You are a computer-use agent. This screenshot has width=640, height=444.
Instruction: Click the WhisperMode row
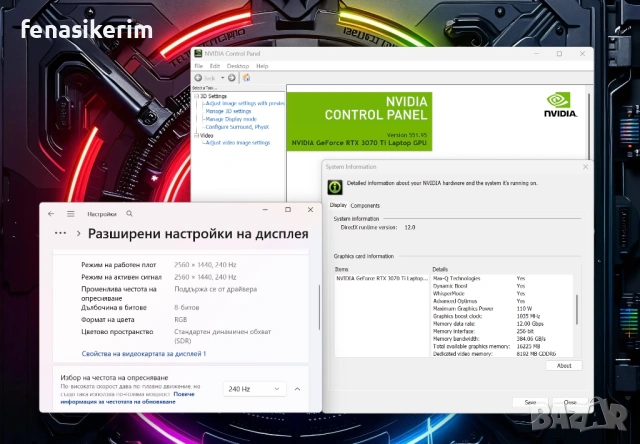(502, 293)
